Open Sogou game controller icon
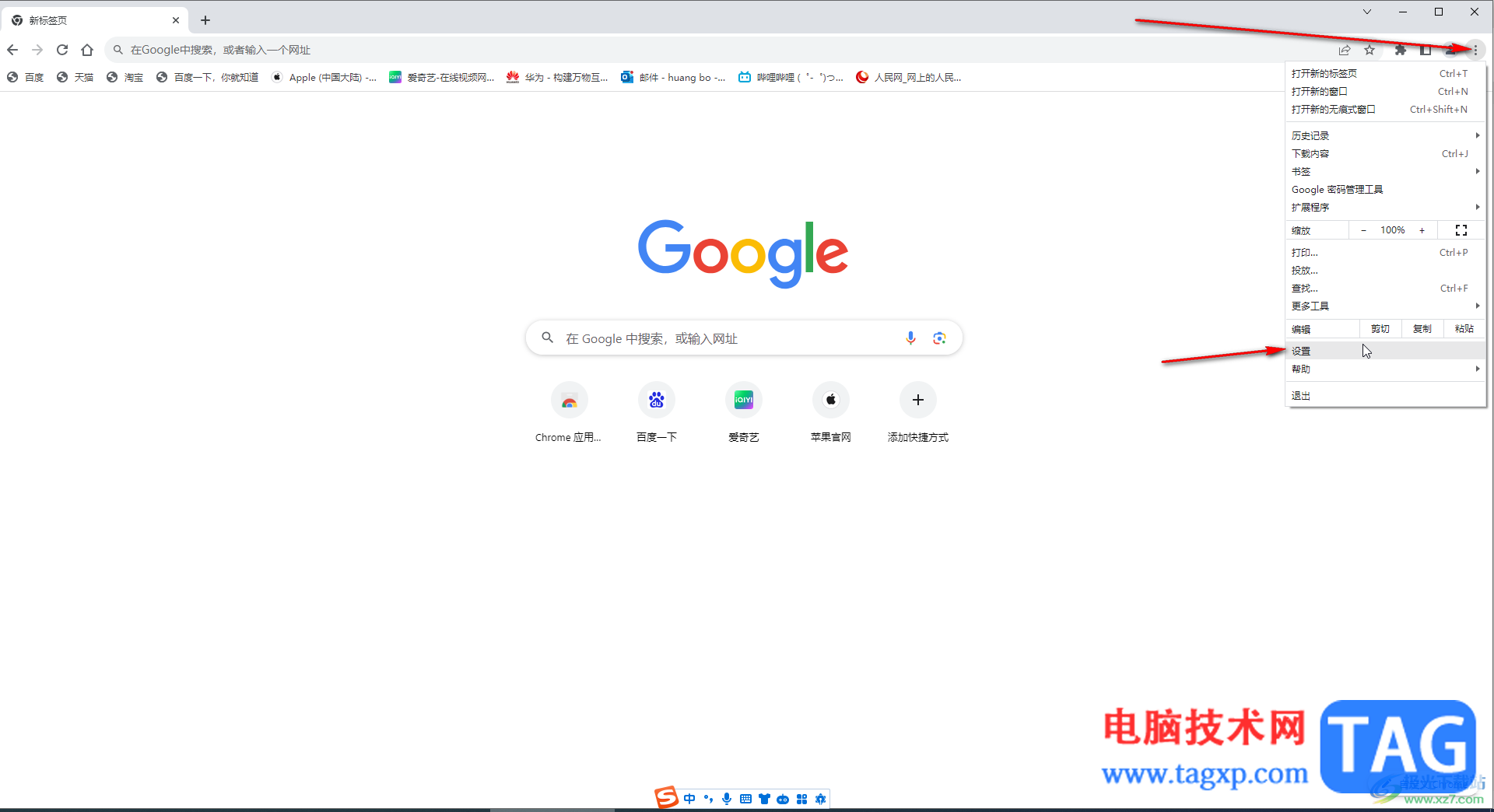 coord(783,799)
